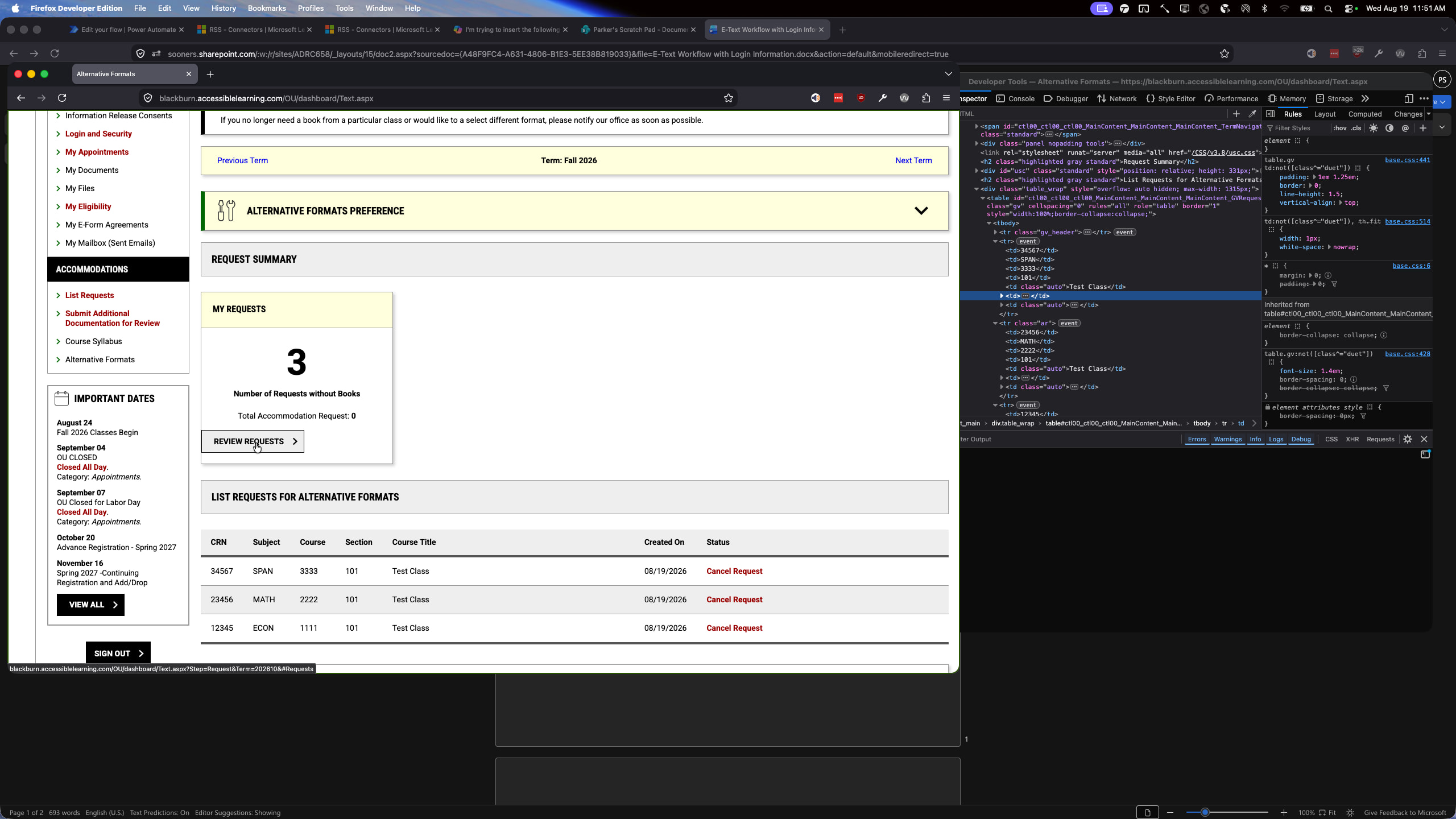The height and width of the screenshot is (819, 1456).
Task: Expand the gv_header tr node
Action: click(995, 232)
